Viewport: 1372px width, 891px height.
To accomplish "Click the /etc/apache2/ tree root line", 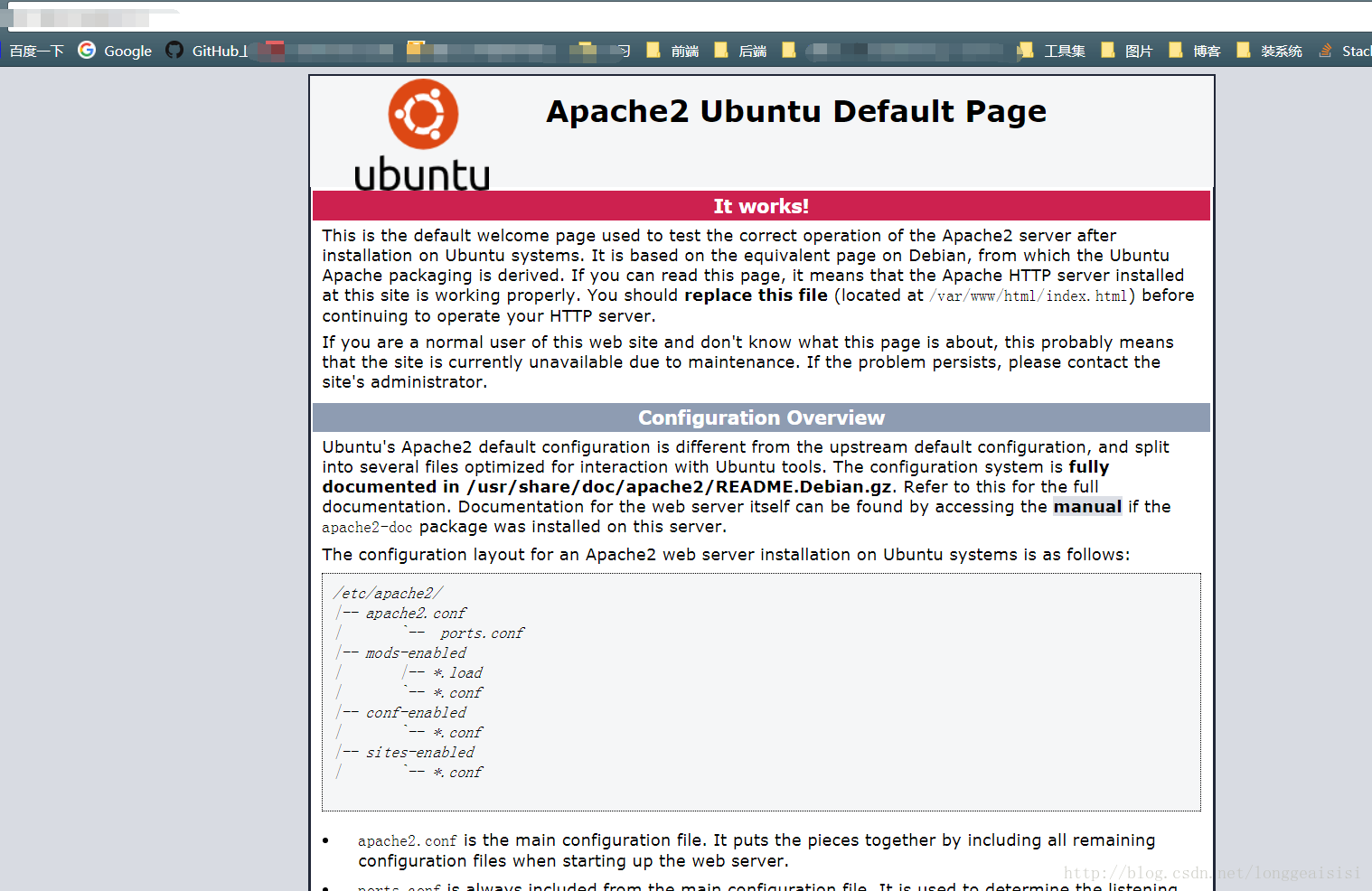I will click(388, 594).
